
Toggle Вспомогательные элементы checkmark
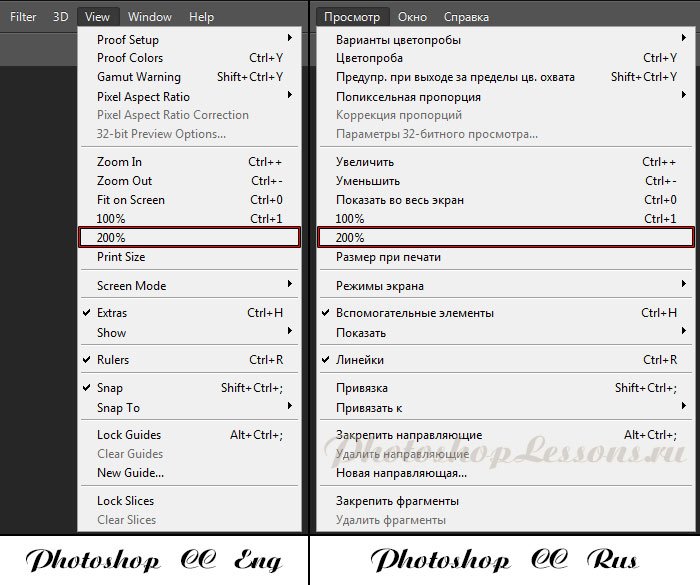pos(506,313)
